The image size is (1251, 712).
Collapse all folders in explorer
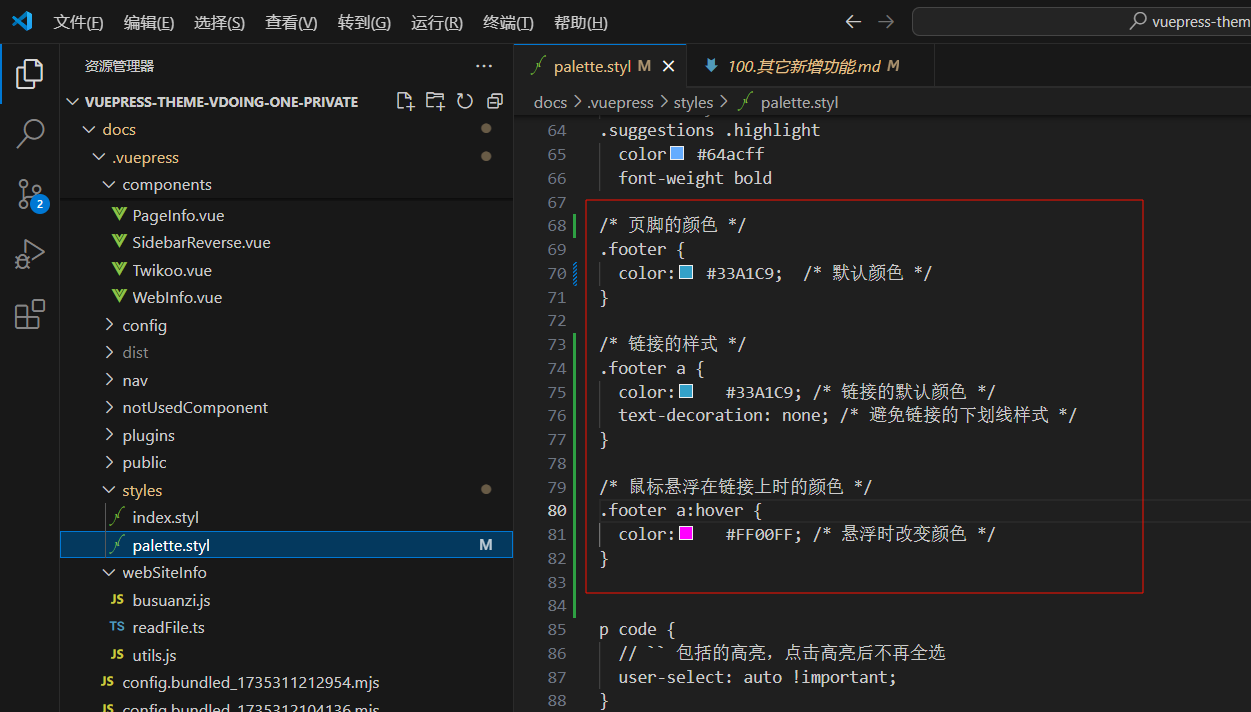(x=494, y=101)
